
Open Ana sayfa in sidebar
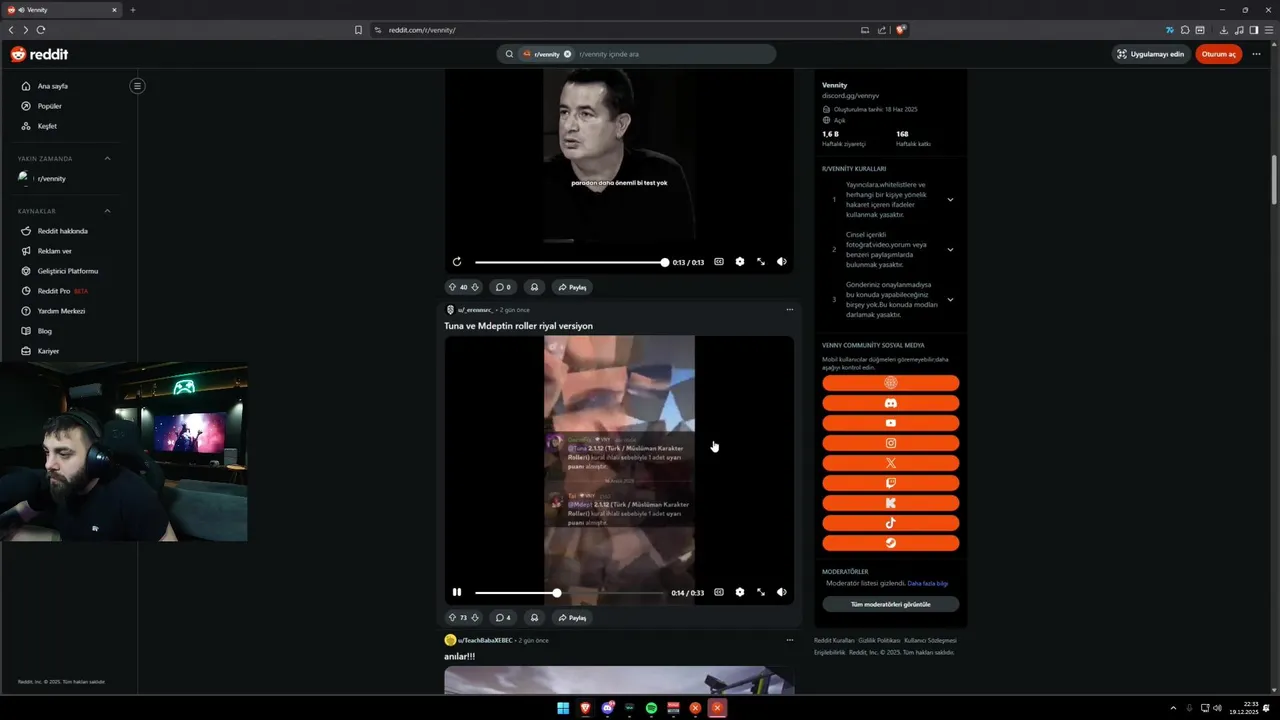coord(52,86)
